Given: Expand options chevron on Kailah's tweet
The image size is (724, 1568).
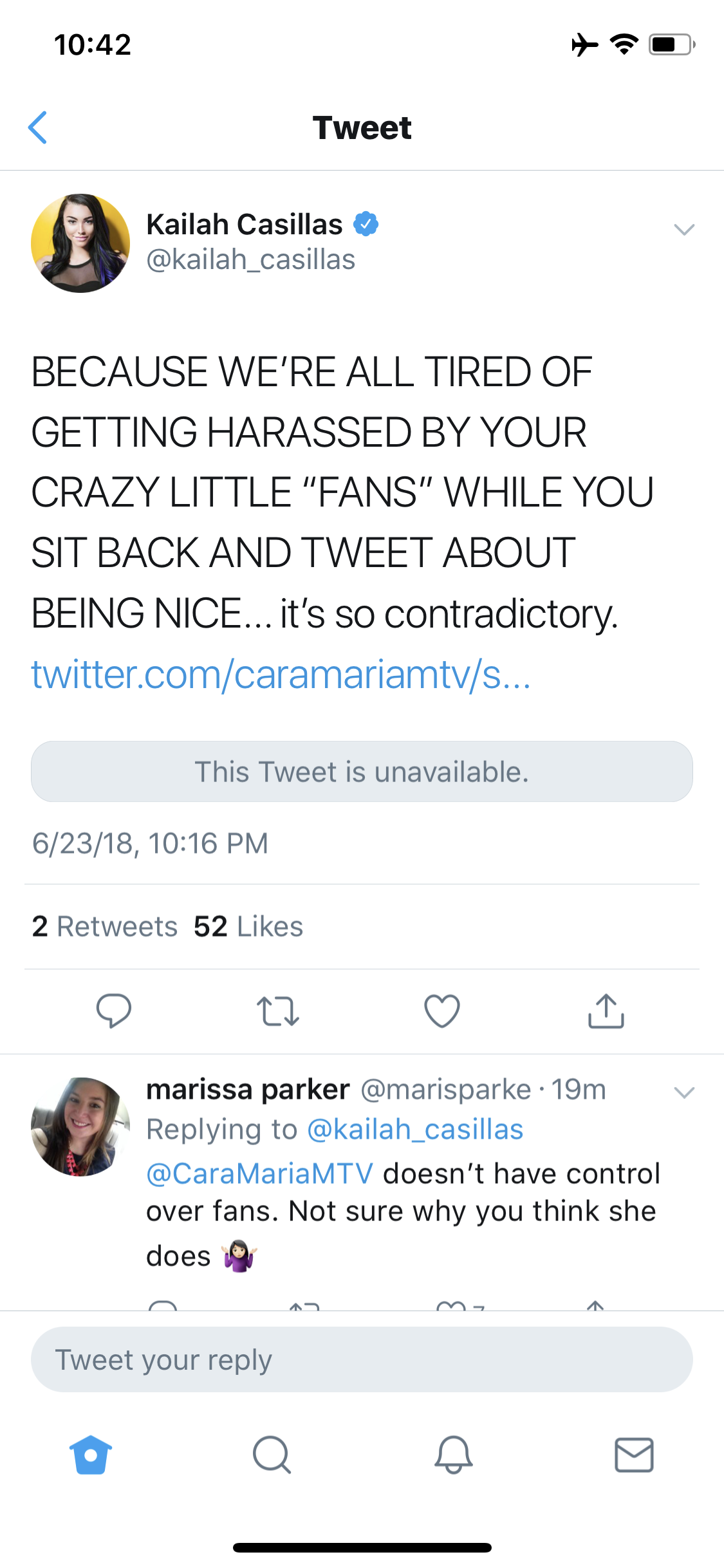Looking at the screenshot, I should click(x=684, y=229).
